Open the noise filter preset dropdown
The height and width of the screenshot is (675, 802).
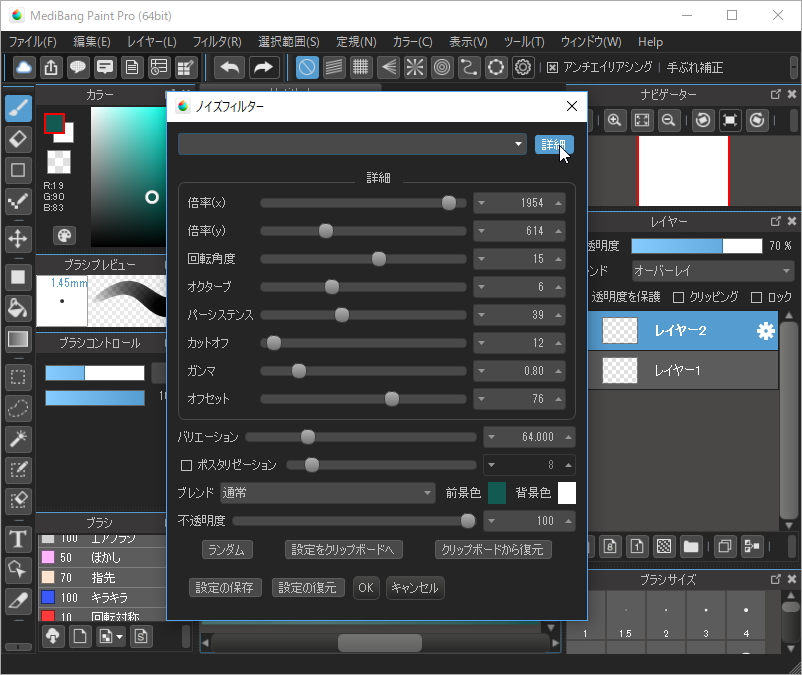tap(352, 144)
